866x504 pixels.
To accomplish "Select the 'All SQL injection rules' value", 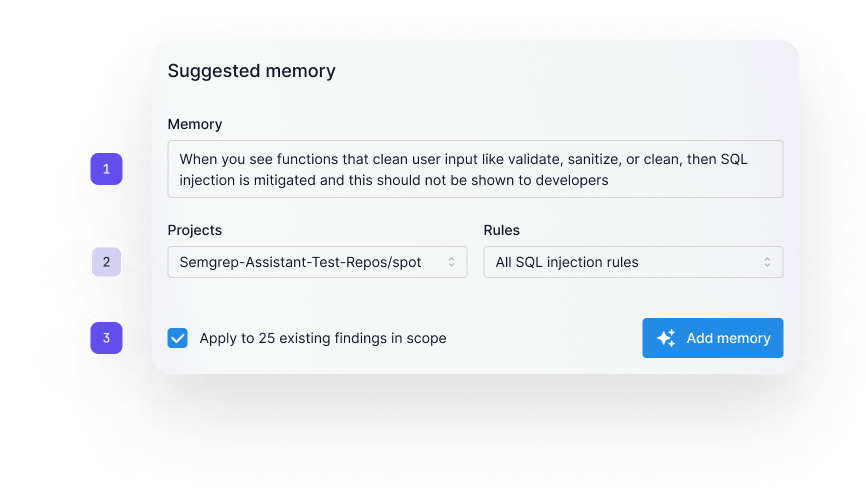I will [567, 262].
